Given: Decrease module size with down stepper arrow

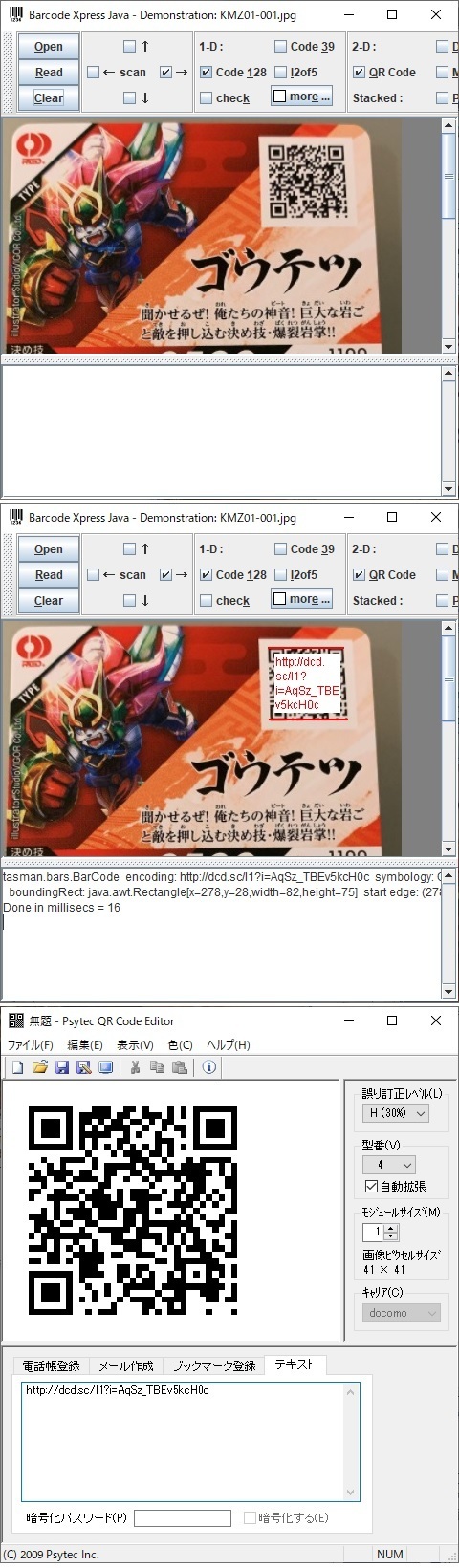Looking at the screenshot, I should [390, 1237].
